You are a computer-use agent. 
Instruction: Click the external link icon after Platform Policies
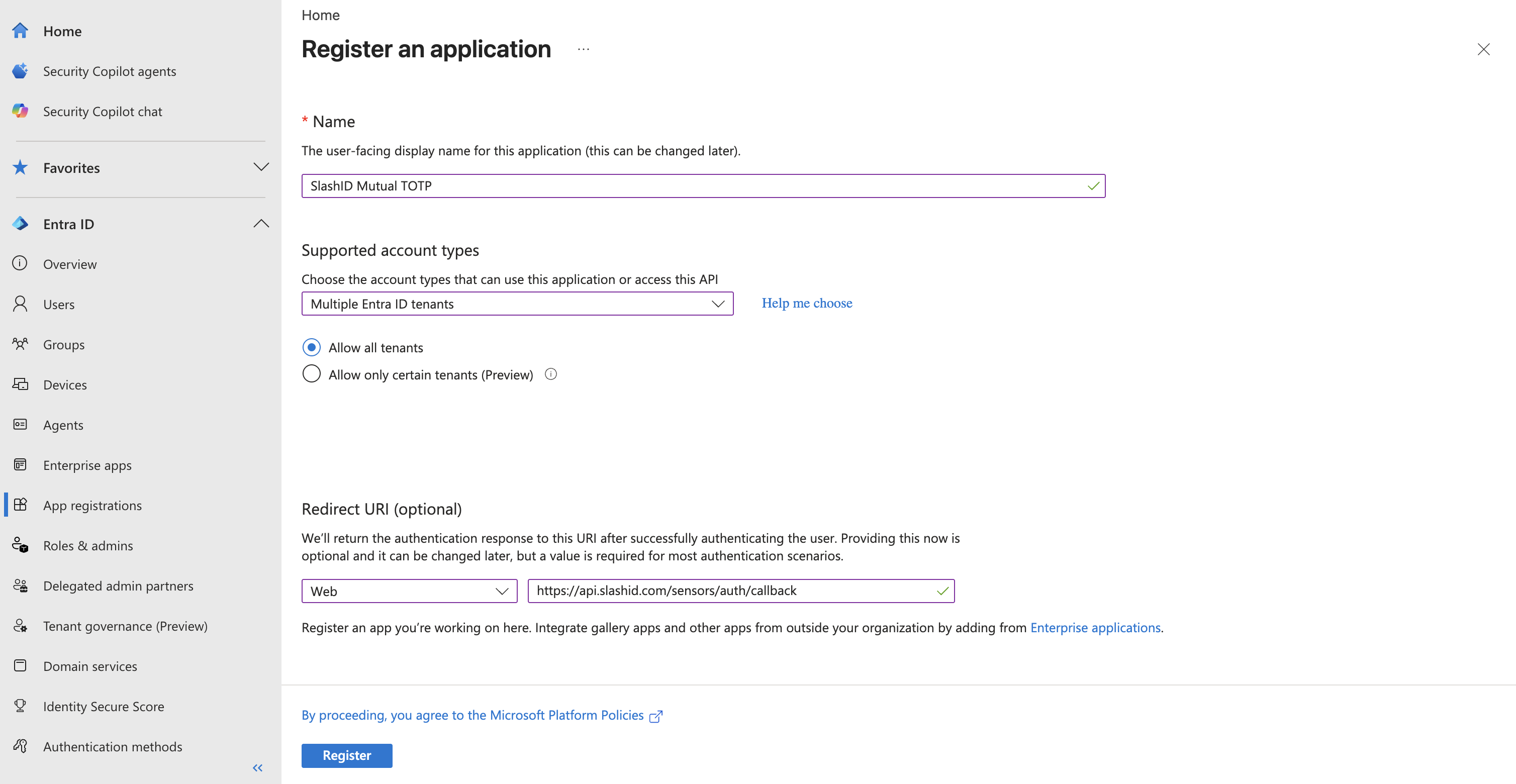(x=655, y=716)
